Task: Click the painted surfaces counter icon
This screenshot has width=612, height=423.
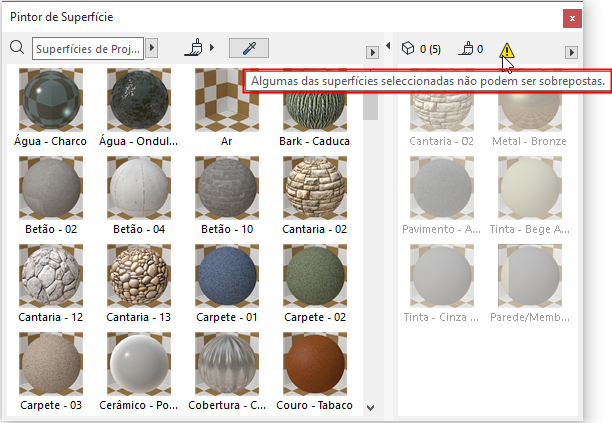Action: click(x=464, y=48)
